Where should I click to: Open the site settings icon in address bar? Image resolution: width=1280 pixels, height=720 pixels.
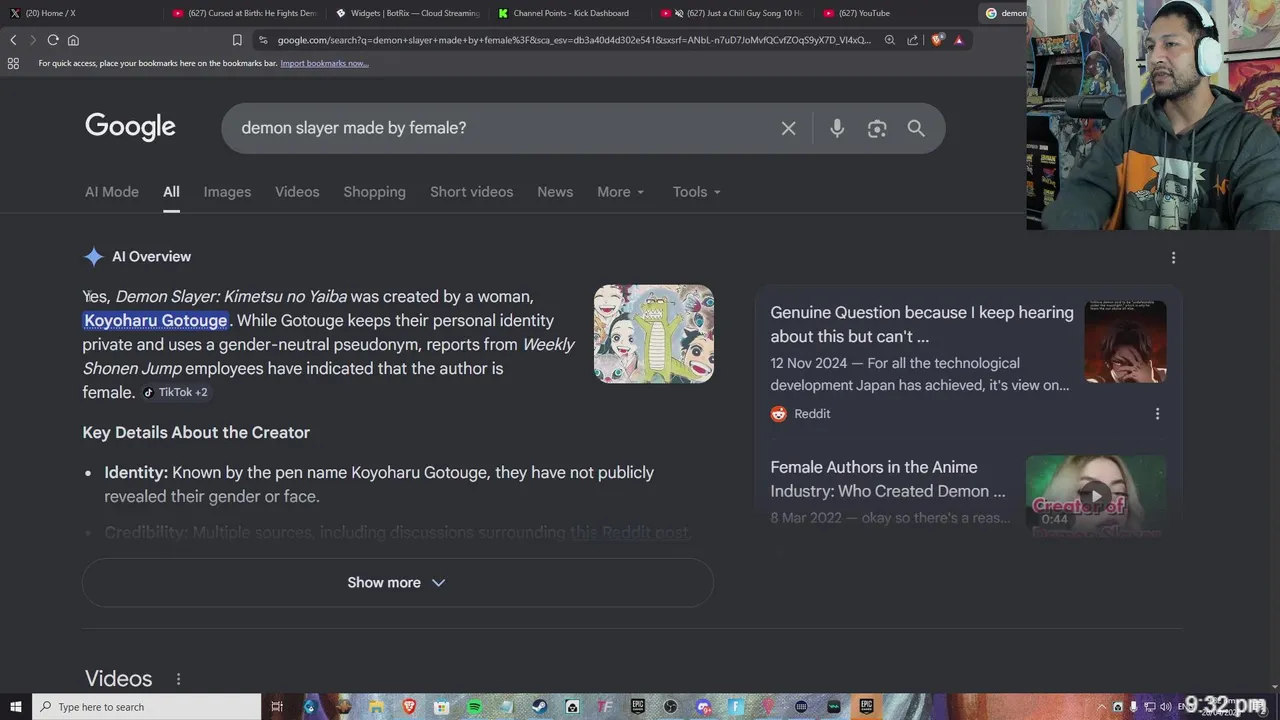(x=263, y=40)
